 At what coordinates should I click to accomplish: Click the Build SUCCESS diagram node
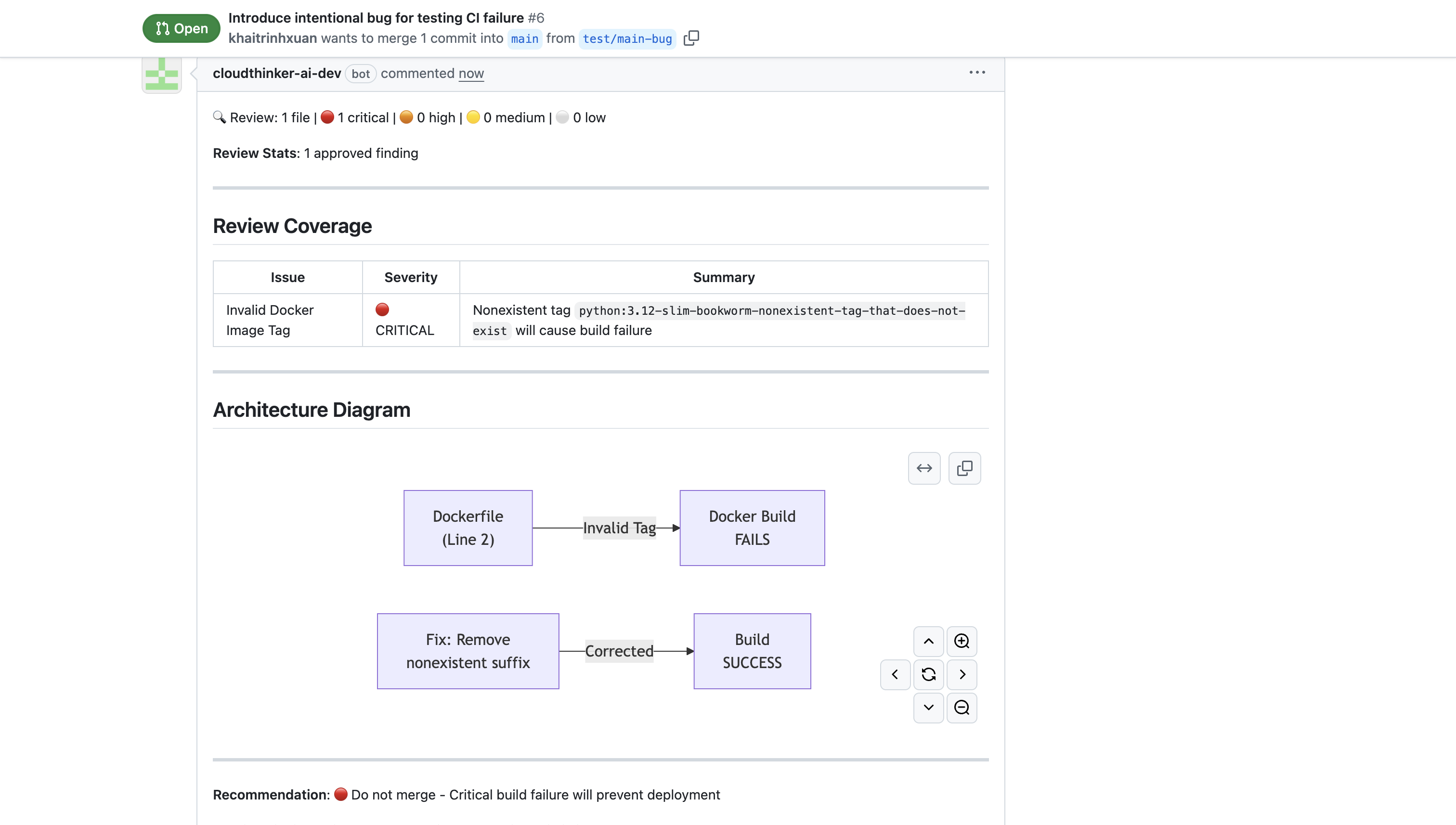point(752,650)
